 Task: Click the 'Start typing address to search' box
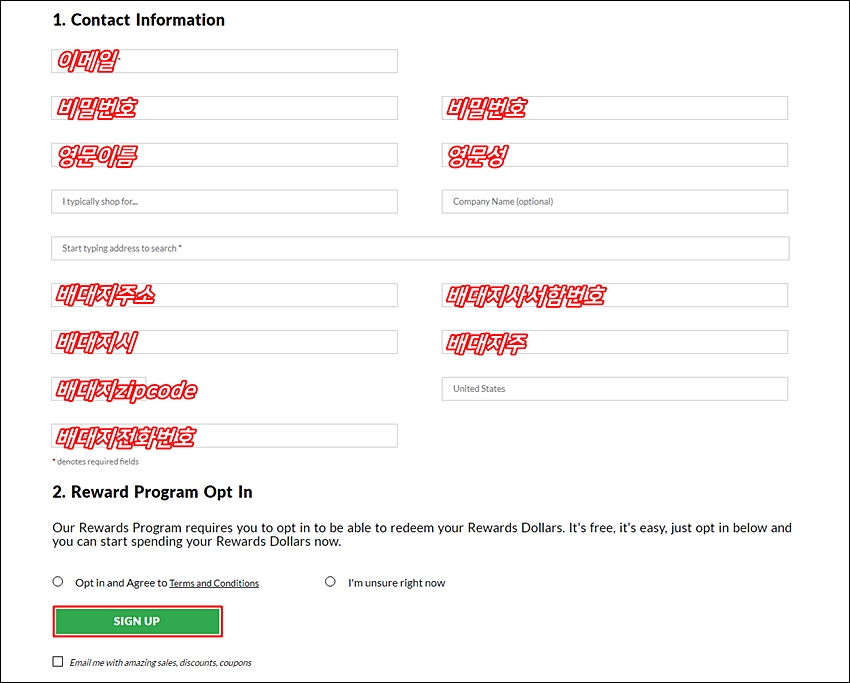(x=420, y=248)
